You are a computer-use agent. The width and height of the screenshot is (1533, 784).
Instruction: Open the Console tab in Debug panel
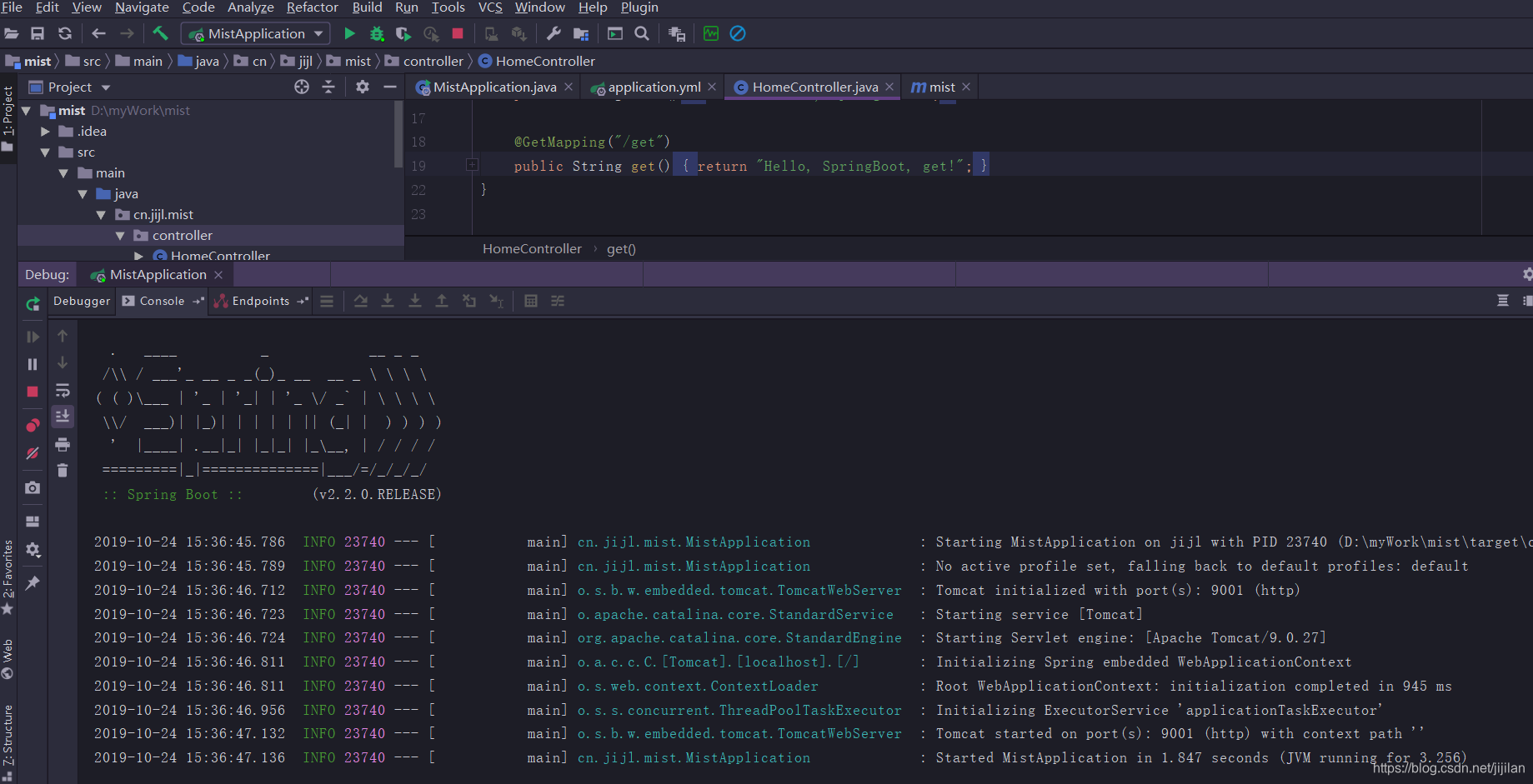162,301
